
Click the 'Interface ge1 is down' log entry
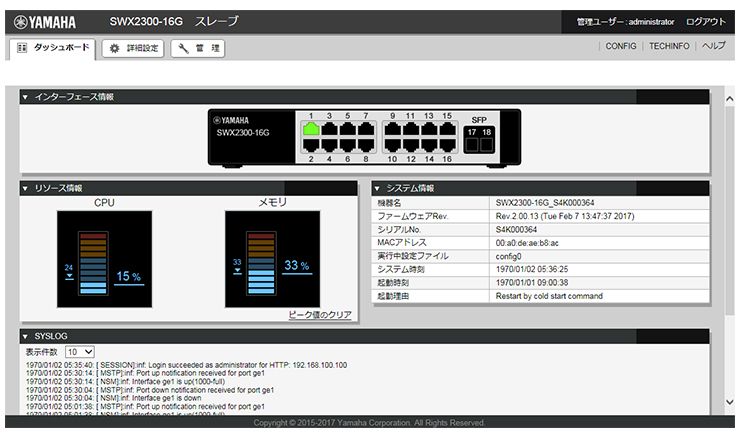pyautogui.click(x=113, y=398)
